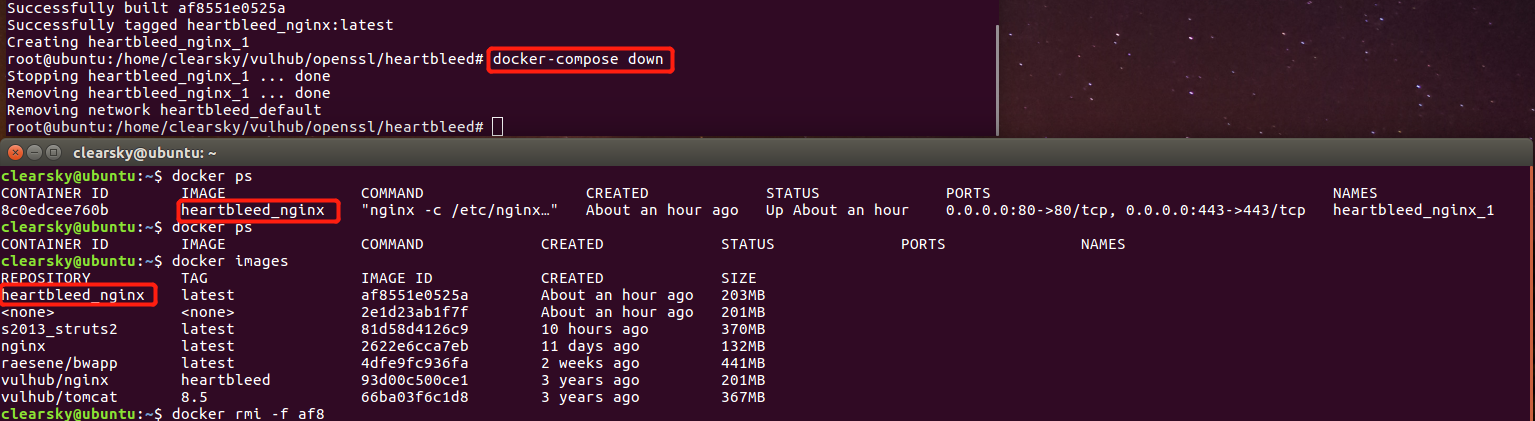1535x421 pixels.
Task: Click 'Successfully tagged heartbleed_nginx:latest' line
Action: pos(200,25)
